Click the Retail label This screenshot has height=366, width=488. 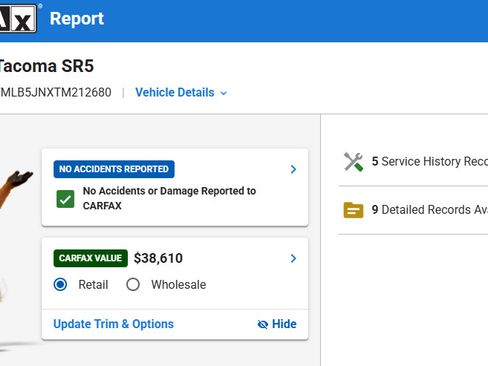point(93,285)
